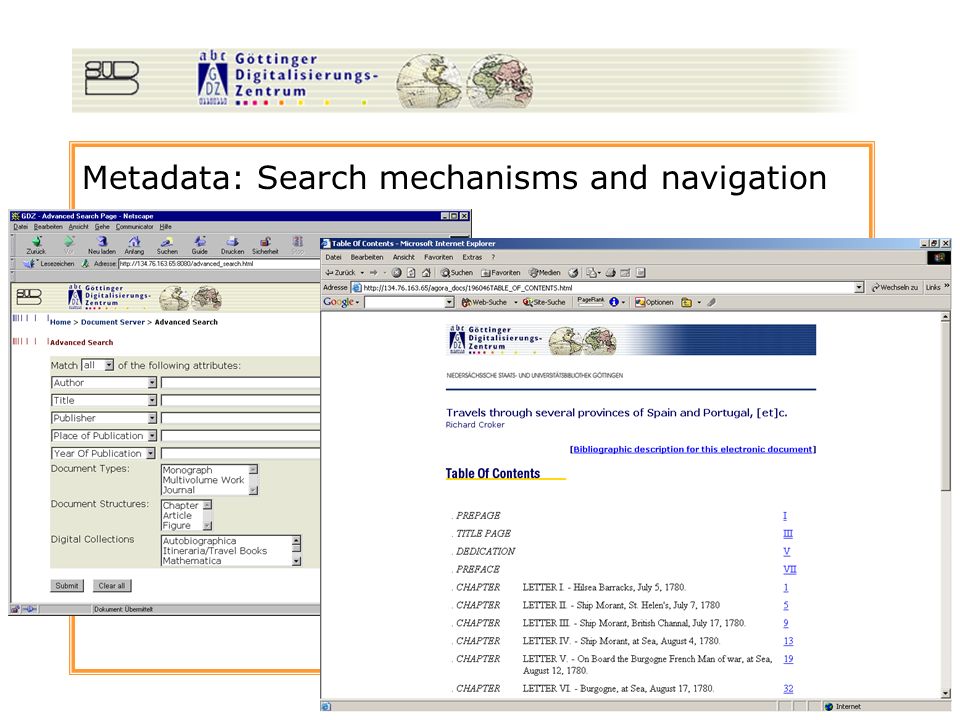This screenshot has height=720, width=960.
Task: Click history icon after Medien button
Action: tap(573, 272)
